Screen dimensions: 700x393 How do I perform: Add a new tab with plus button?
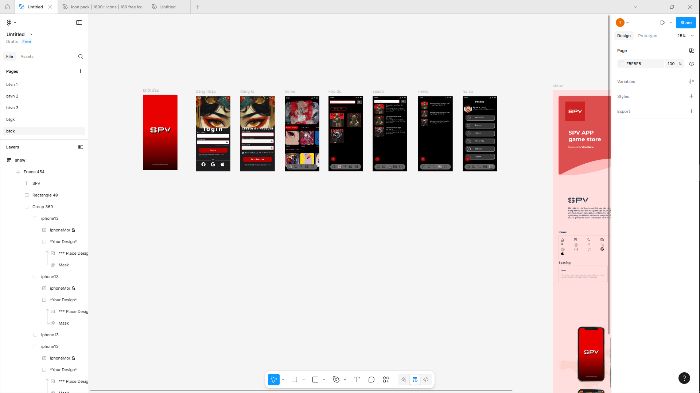click(x=197, y=7)
